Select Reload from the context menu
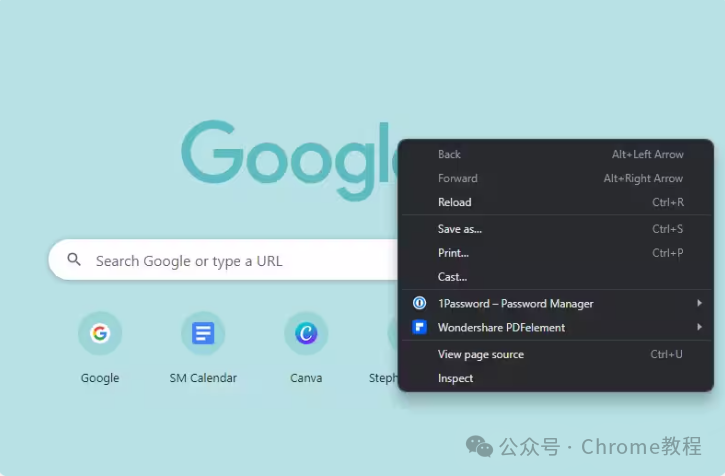 (556, 202)
